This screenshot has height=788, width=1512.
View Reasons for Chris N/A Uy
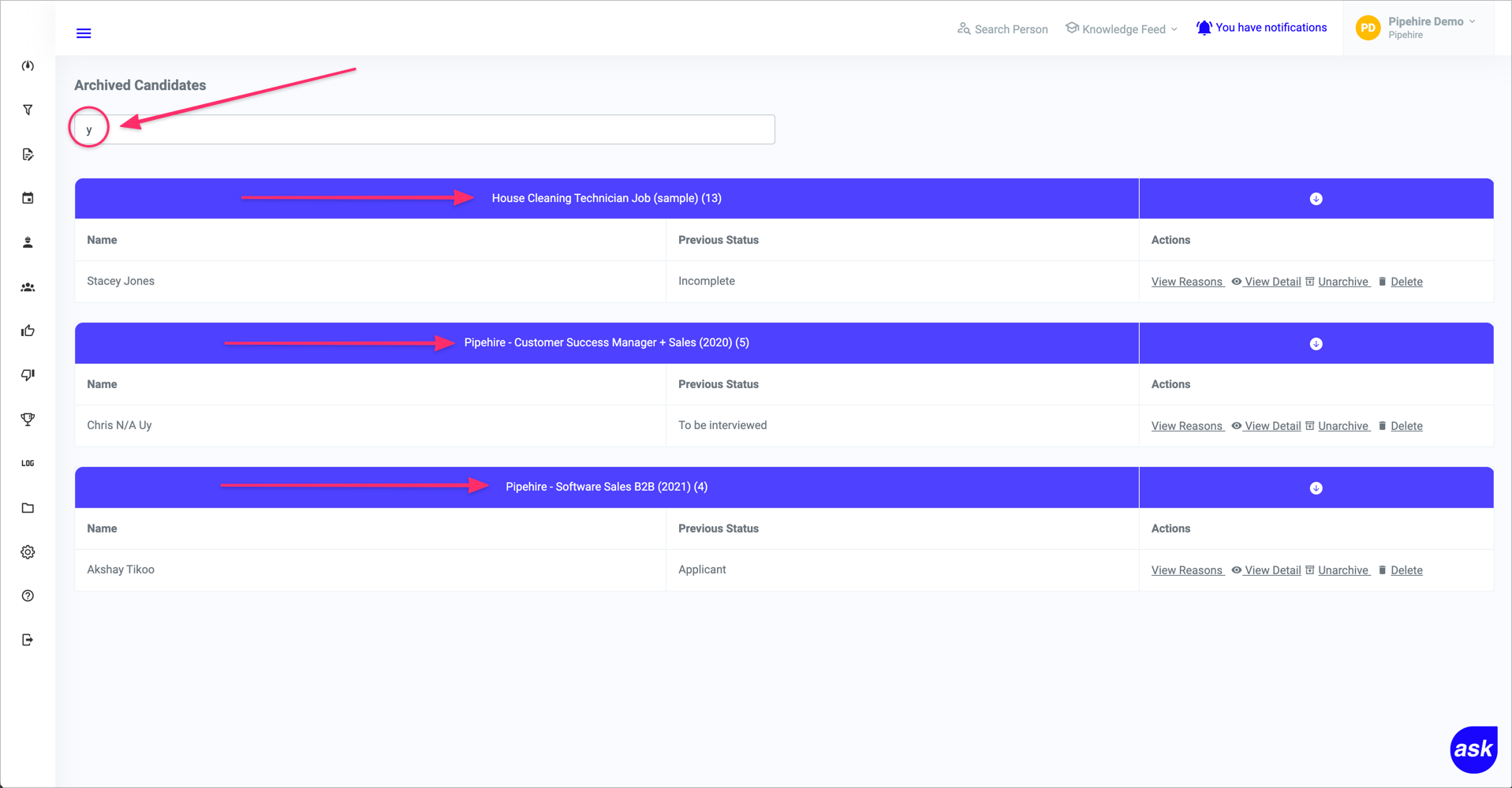click(x=1187, y=426)
